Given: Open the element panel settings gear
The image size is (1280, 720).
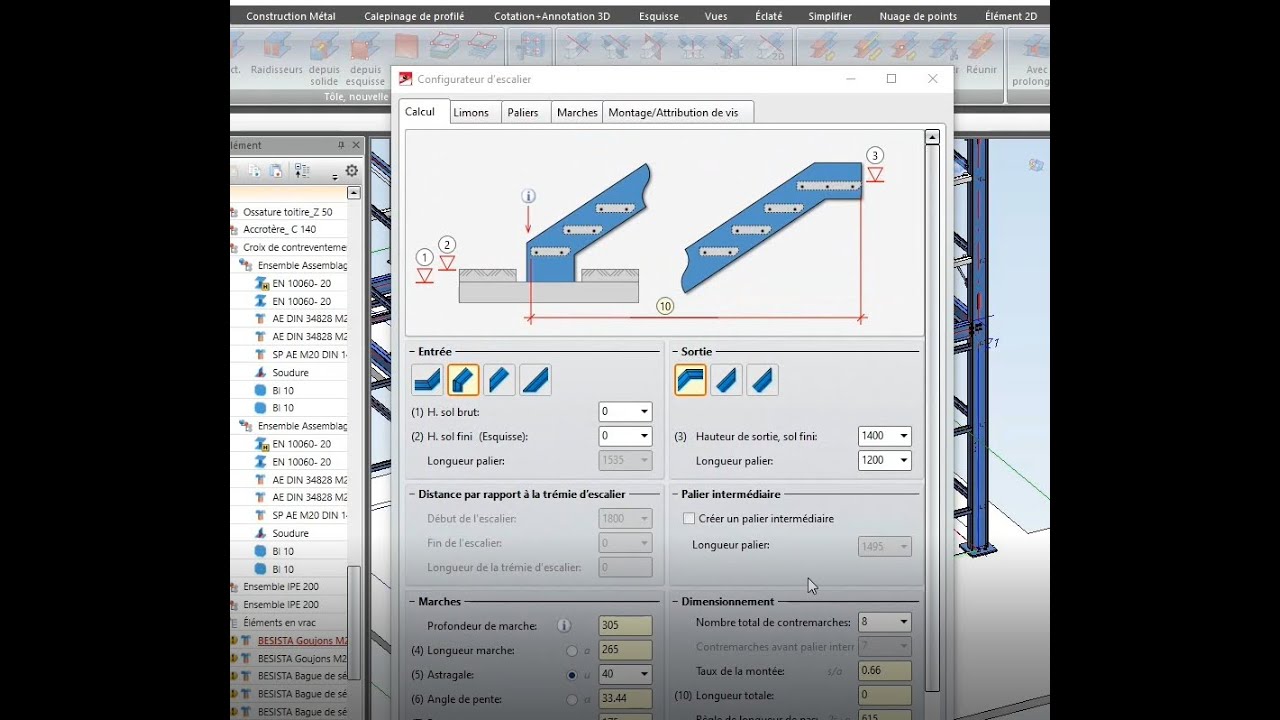Looking at the screenshot, I should pyautogui.click(x=351, y=171).
